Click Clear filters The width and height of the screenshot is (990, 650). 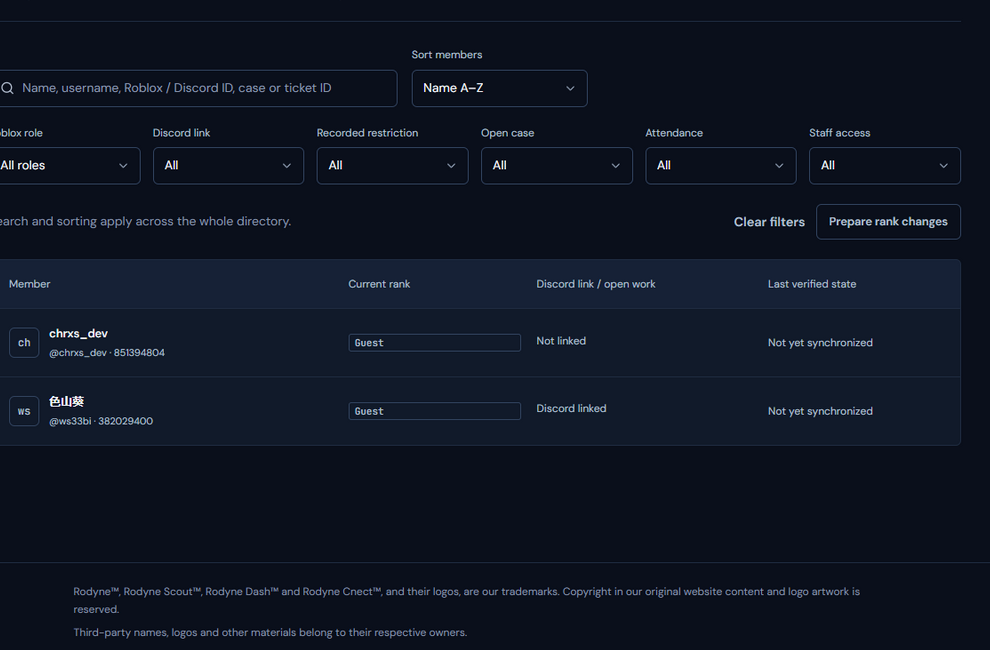[769, 222]
